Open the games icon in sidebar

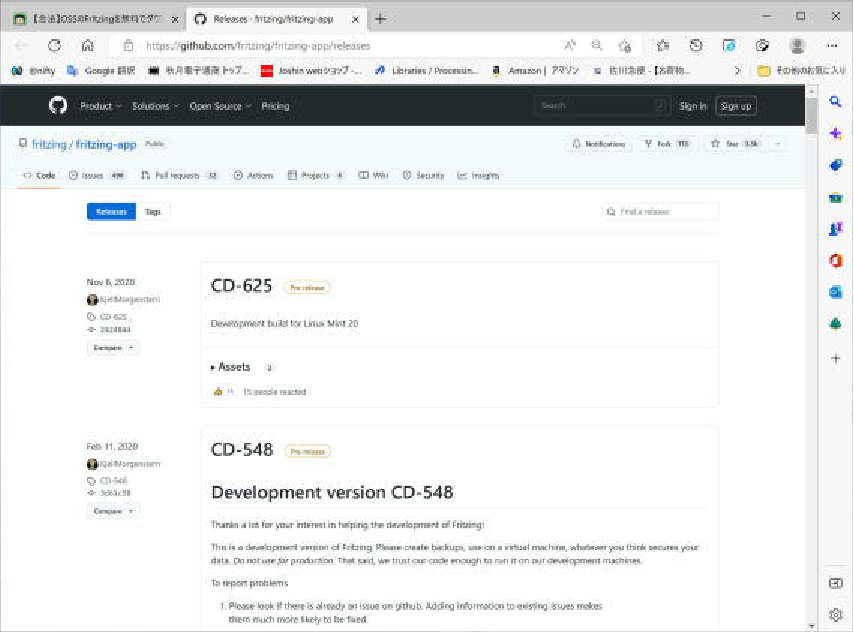click(x=835, y=229)
